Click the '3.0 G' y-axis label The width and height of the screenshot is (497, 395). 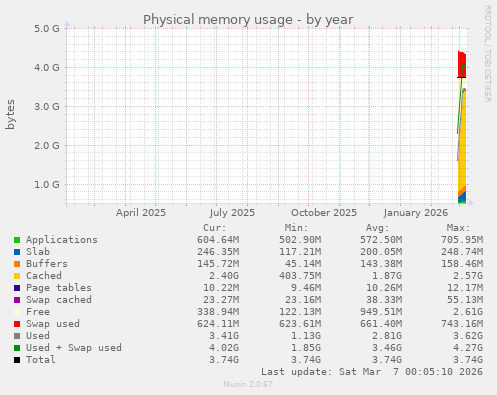(x=47, y=106)
